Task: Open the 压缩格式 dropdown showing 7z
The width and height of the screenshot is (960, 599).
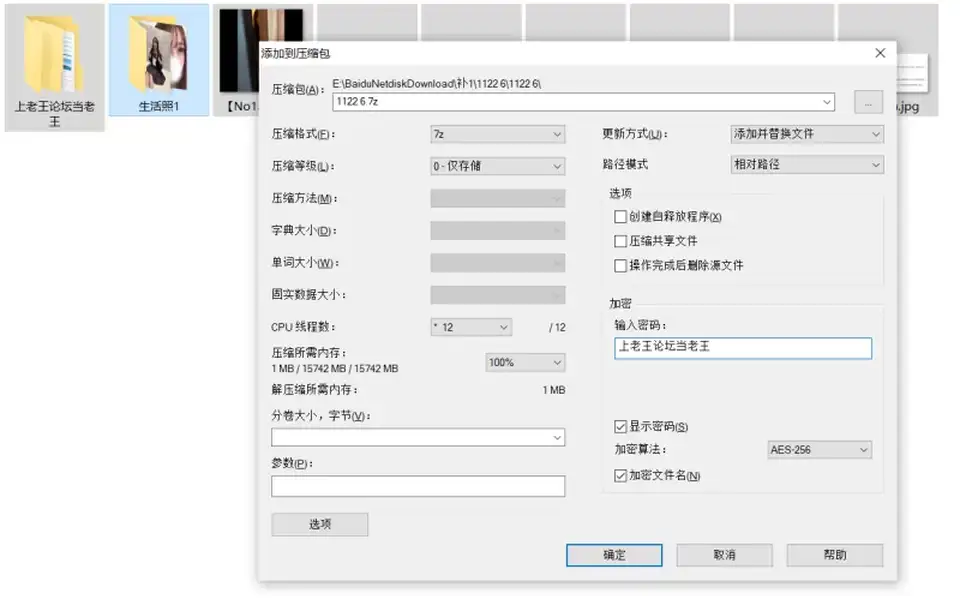Action: [498, 134]
